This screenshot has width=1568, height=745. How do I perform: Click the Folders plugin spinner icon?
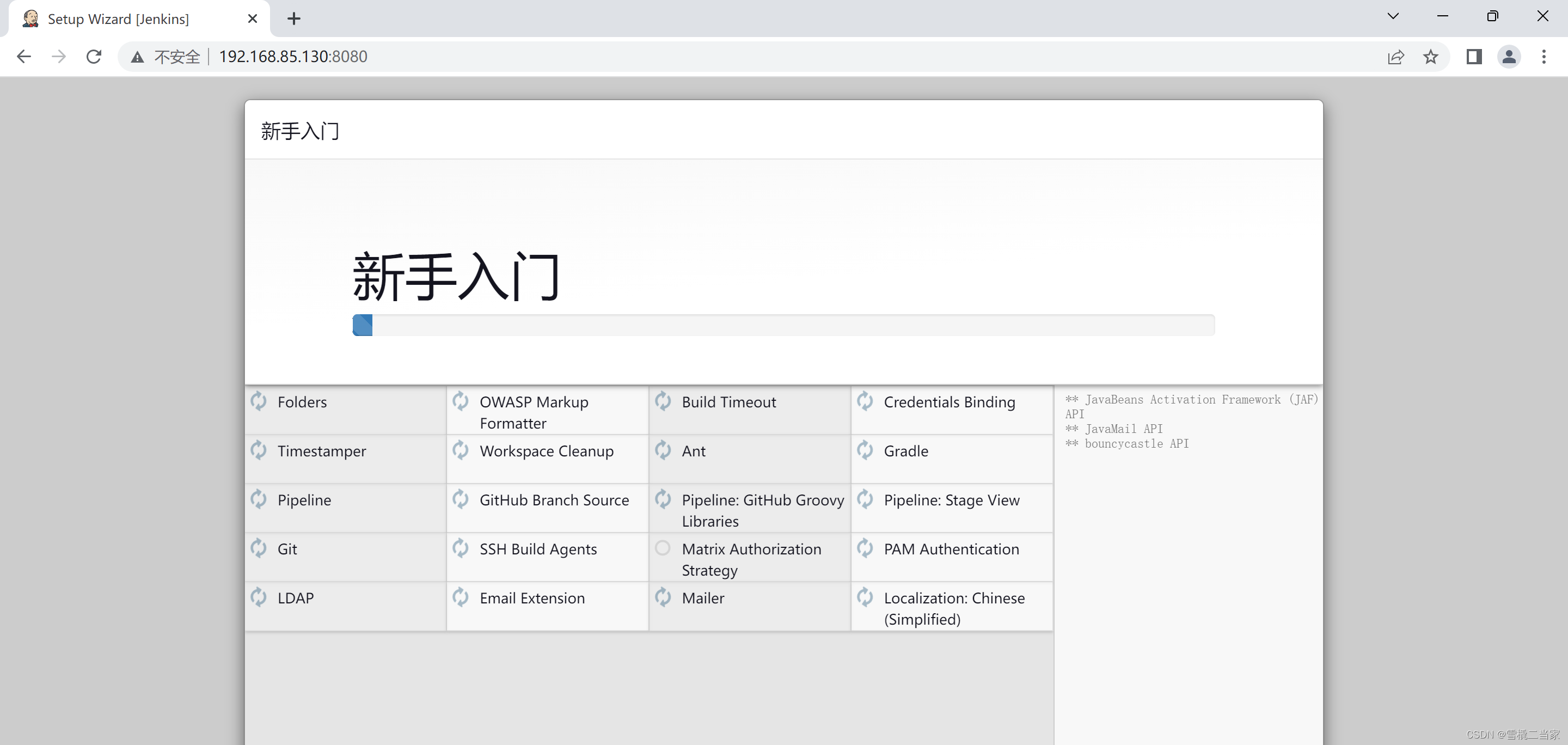click(x=259, y=401)
